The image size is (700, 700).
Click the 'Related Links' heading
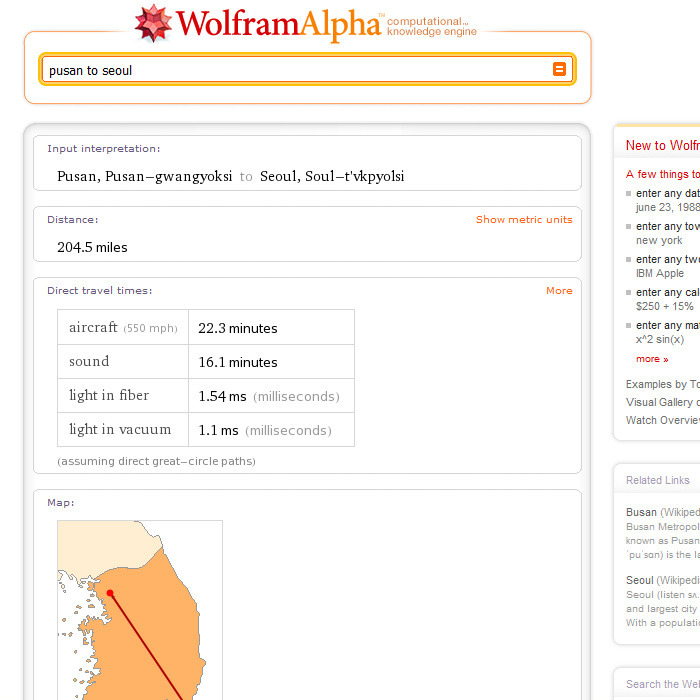pyautogui.click(x=658, y=480)
